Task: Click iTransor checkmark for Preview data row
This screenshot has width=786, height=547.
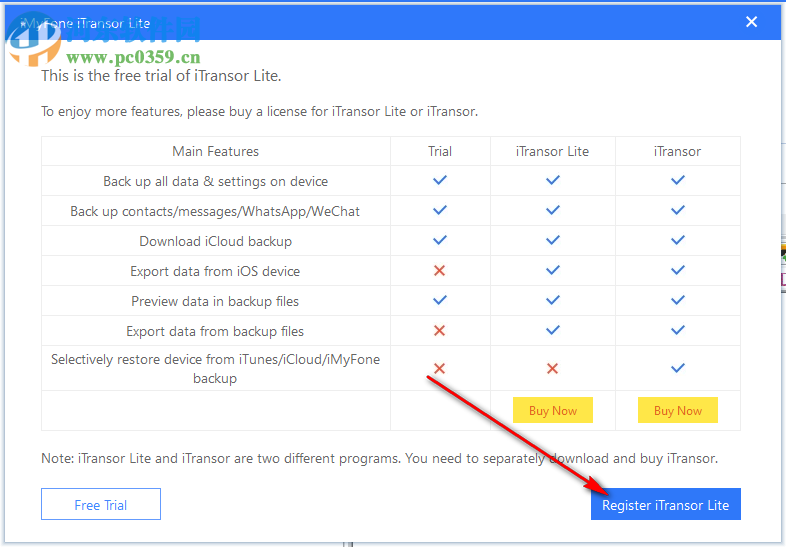Action: coord(678,300)
